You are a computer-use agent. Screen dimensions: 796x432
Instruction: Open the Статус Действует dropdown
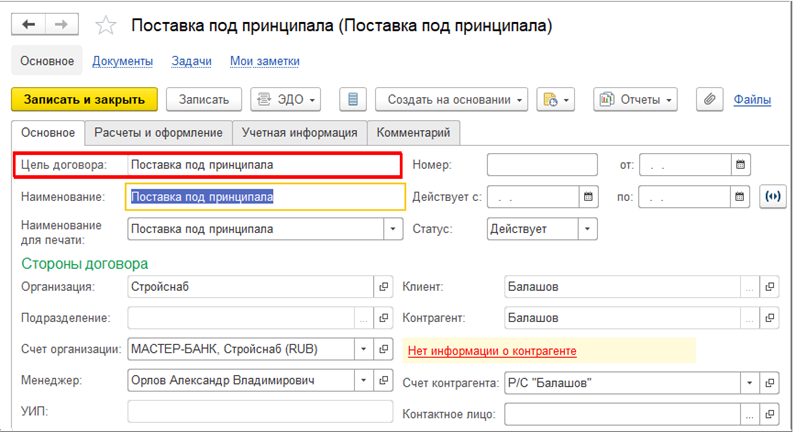pyautogui.click(x=587, y=229)
